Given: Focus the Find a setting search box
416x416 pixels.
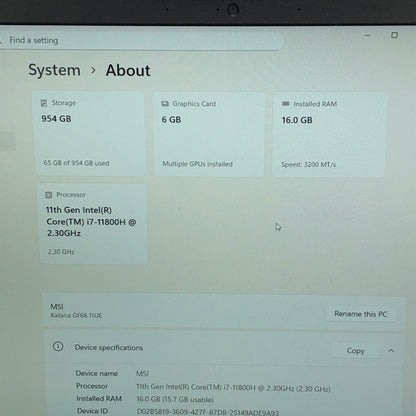Looking at the screenshot, I should click(x=140, y=40).
